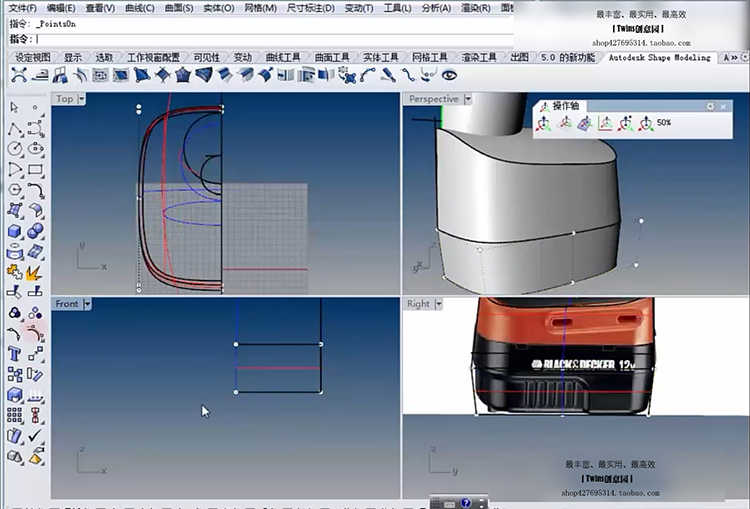Select the Text object tool

point(15,353)
